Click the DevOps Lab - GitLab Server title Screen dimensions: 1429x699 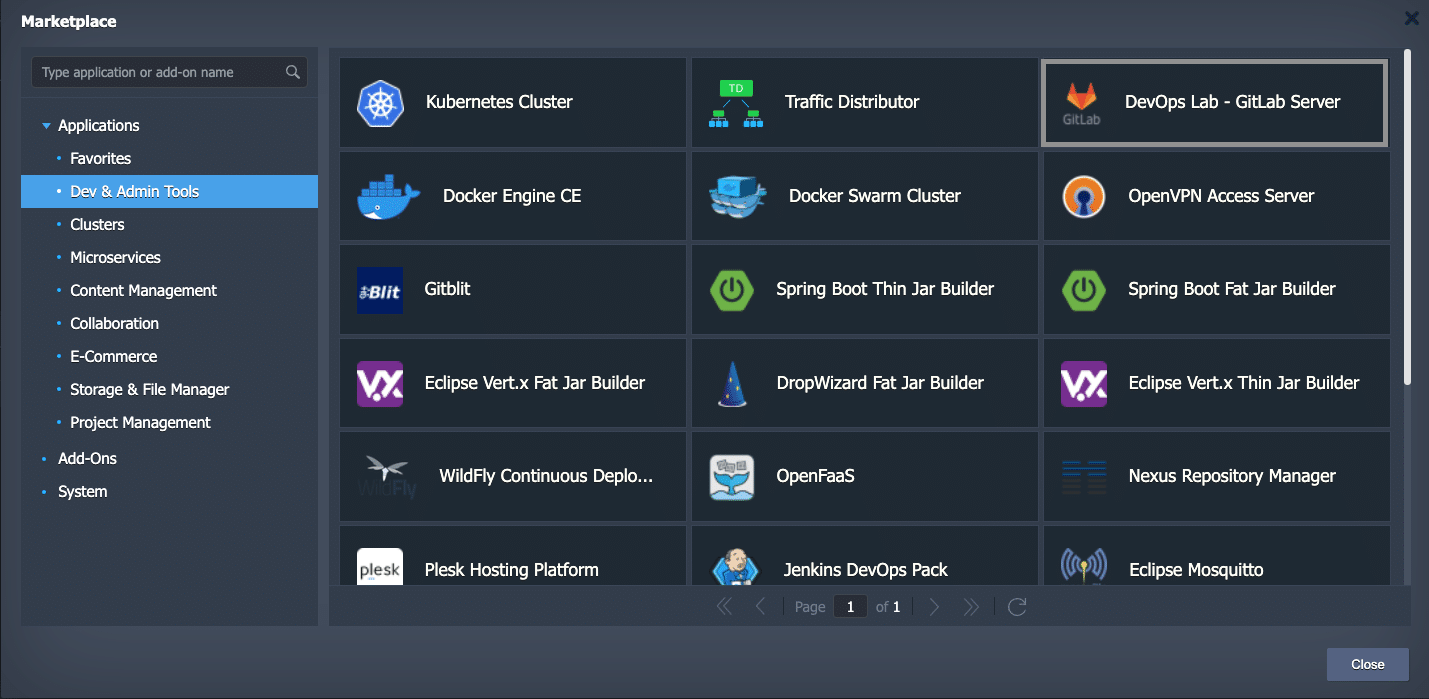(x=1232, y=102)
